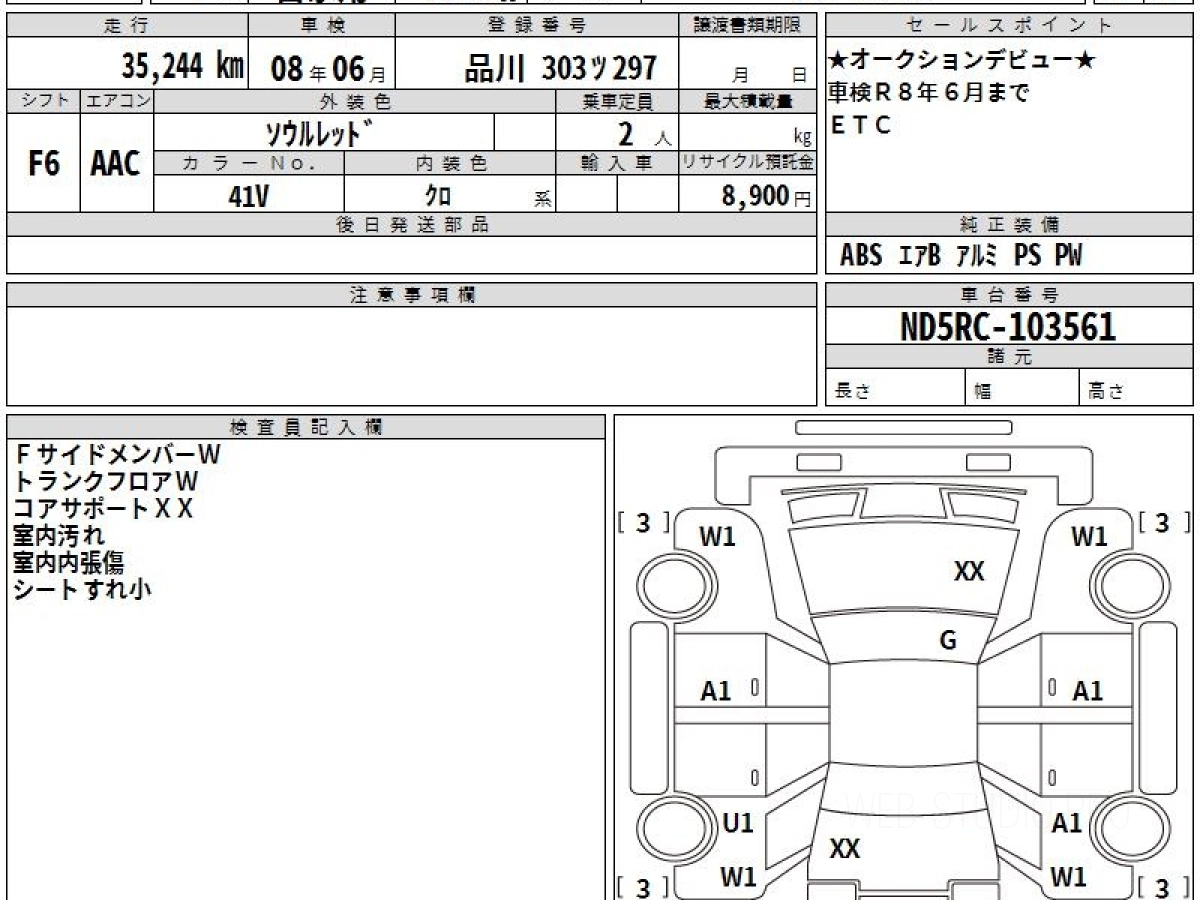Click color code 41V
This screenshot has height=900, width=1200.
coord(249,196)
